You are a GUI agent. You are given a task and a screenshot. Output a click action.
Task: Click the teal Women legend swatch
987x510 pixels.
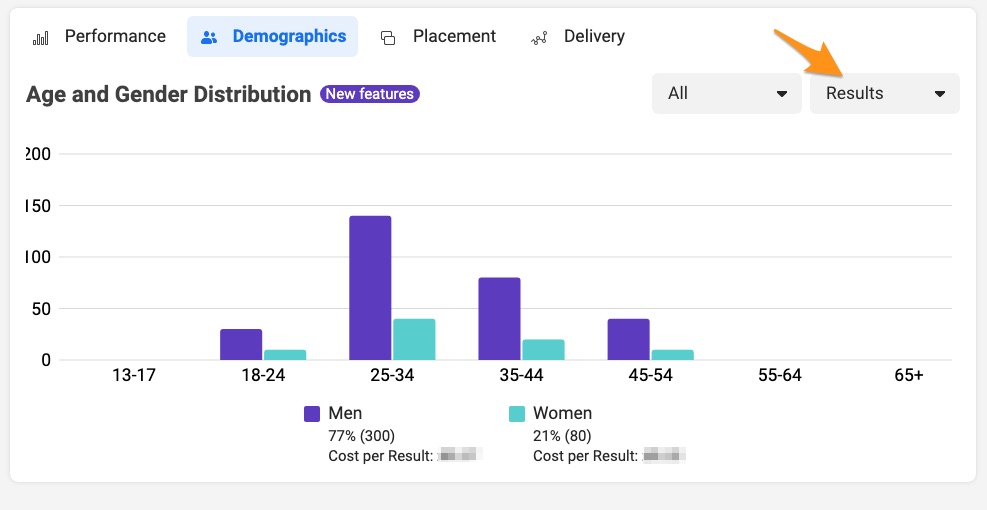pyautogui.click(x=517, y=414)
